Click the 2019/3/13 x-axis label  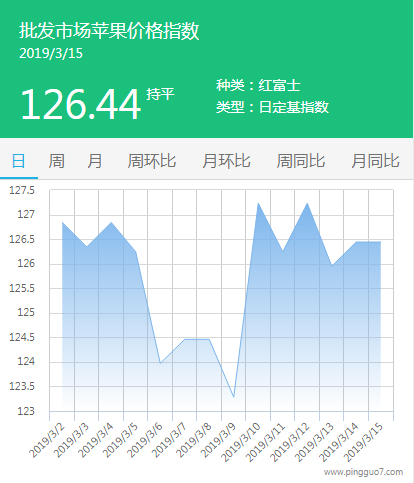click(315, 442)
